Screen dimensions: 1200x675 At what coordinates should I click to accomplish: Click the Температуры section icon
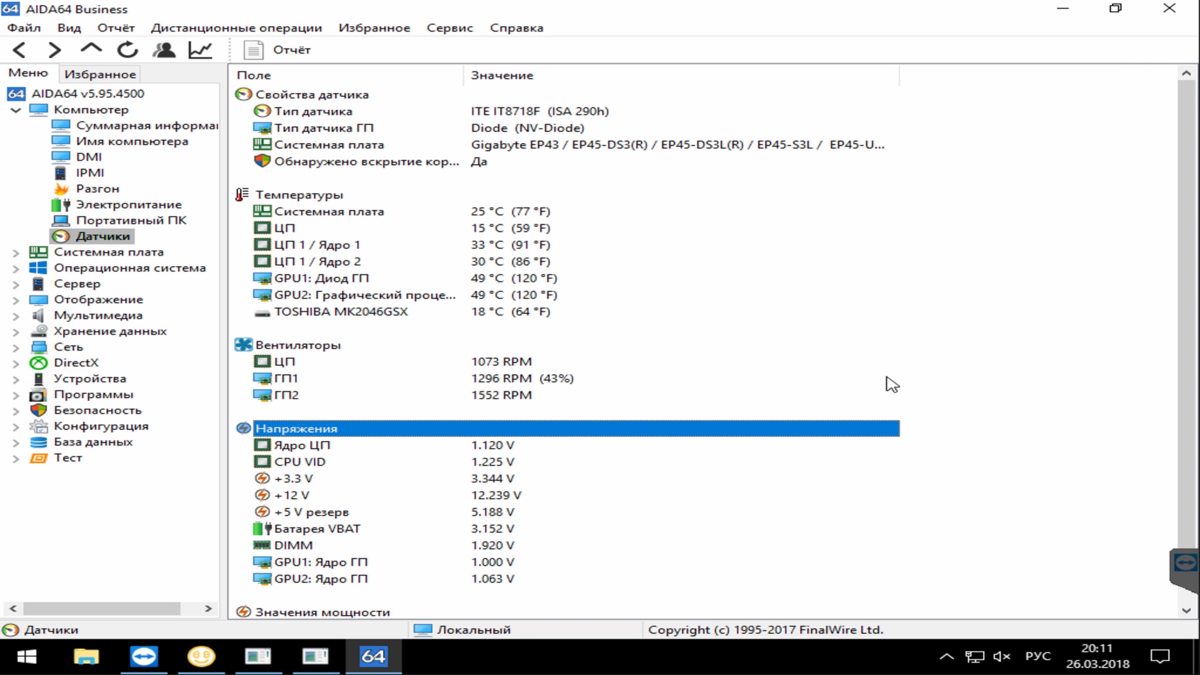(x=242, y=195)
